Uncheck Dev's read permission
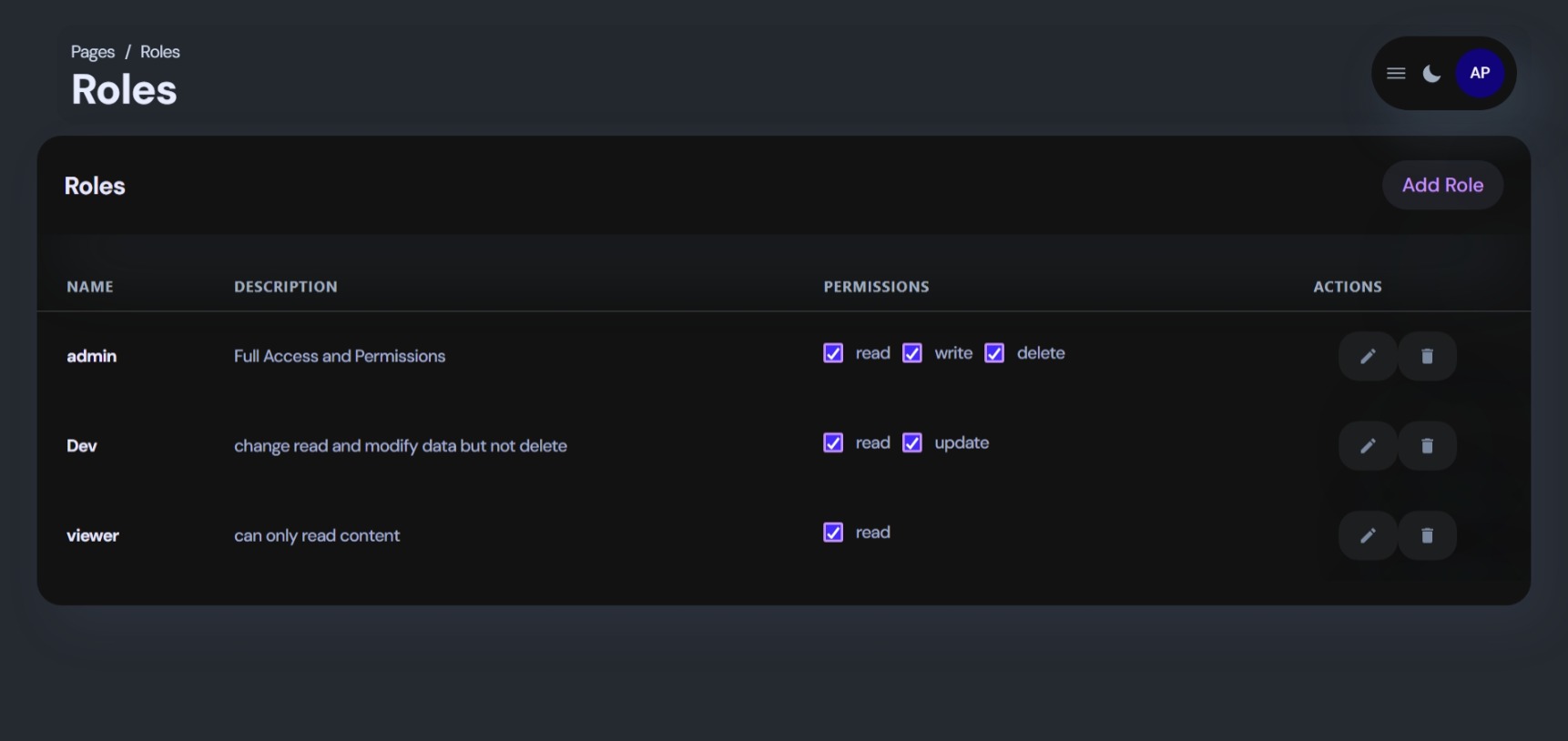Image resolution: width=1568 pixels, height=741 pixels. pos(833,442)
